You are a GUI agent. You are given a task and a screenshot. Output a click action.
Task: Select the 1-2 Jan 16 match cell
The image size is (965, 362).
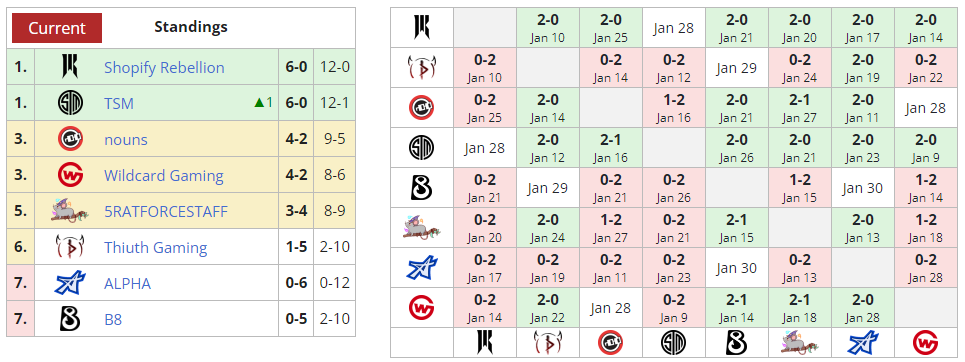tap(673, 108)
